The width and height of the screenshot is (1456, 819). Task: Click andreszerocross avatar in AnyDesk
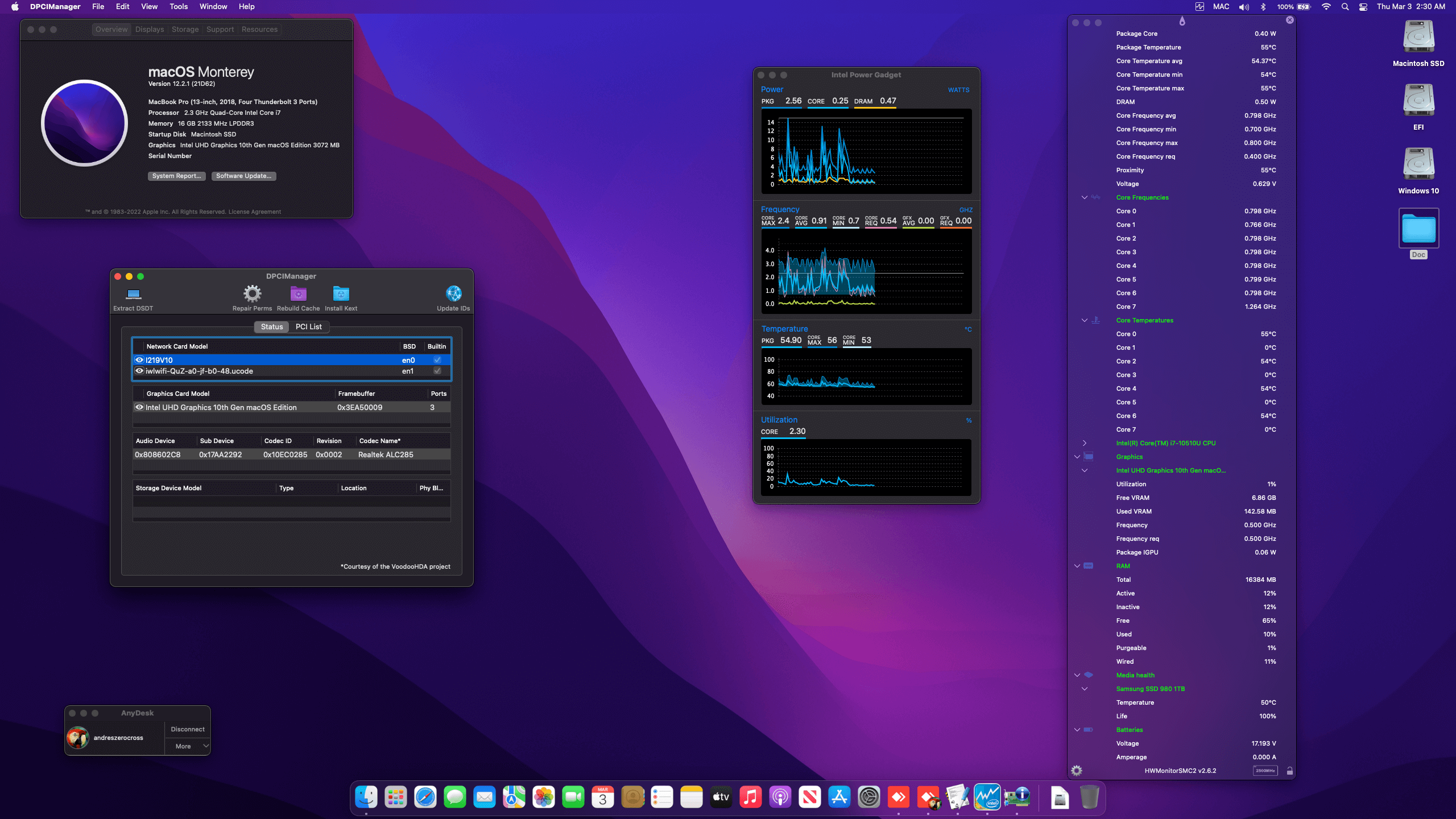coord(77,738)
